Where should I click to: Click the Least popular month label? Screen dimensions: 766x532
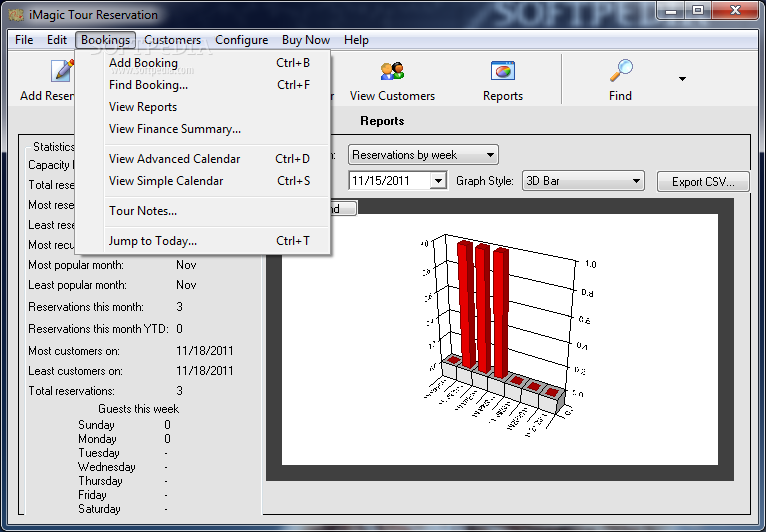tap(77, 285)
